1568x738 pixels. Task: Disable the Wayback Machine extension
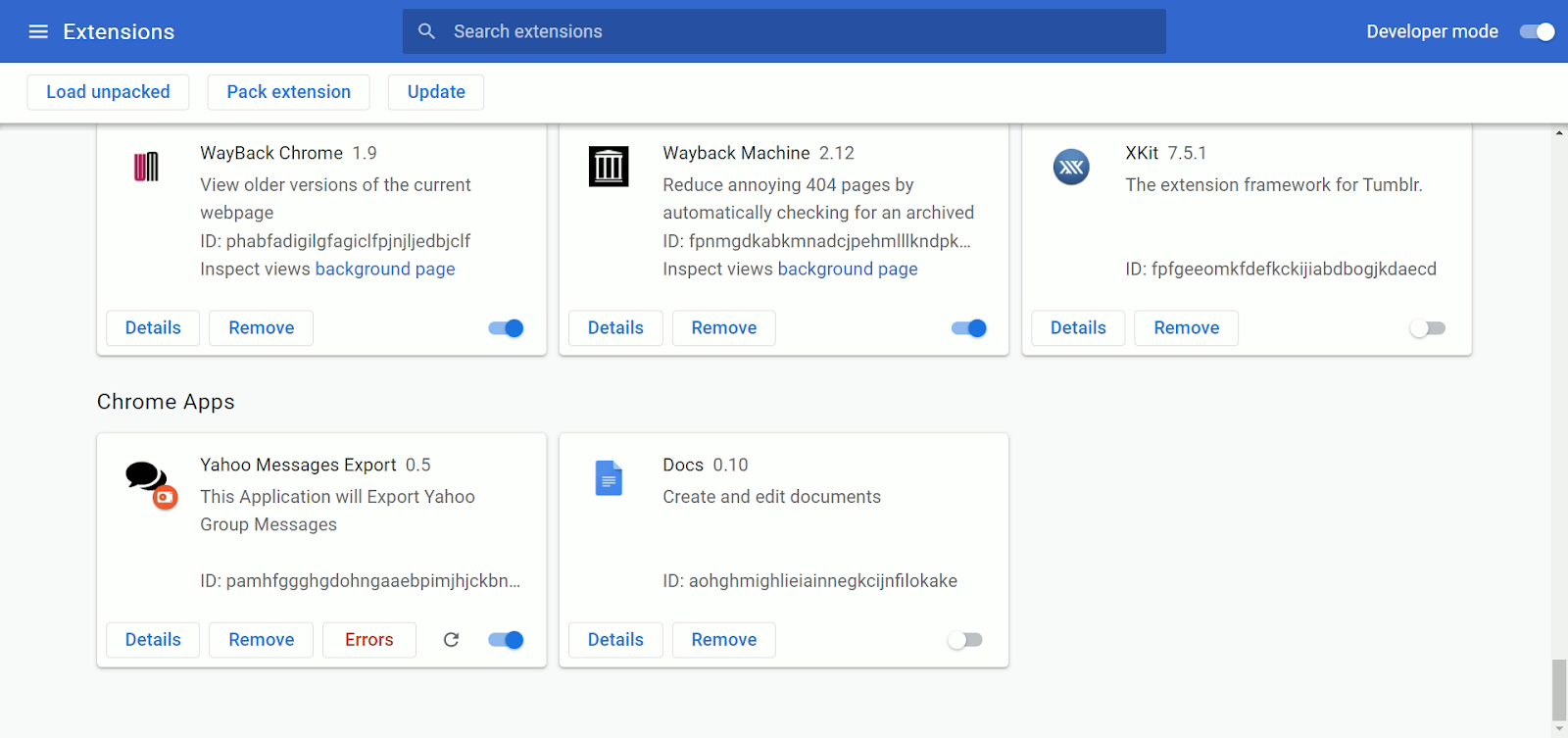coord(968,328)
